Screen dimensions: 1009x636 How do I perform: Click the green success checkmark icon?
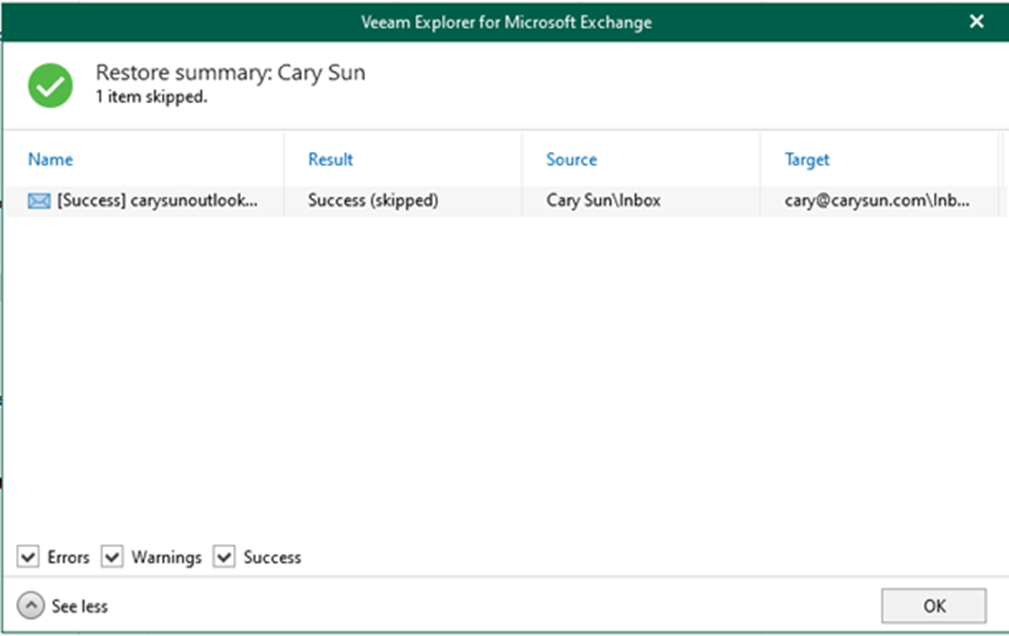(50, 86)
